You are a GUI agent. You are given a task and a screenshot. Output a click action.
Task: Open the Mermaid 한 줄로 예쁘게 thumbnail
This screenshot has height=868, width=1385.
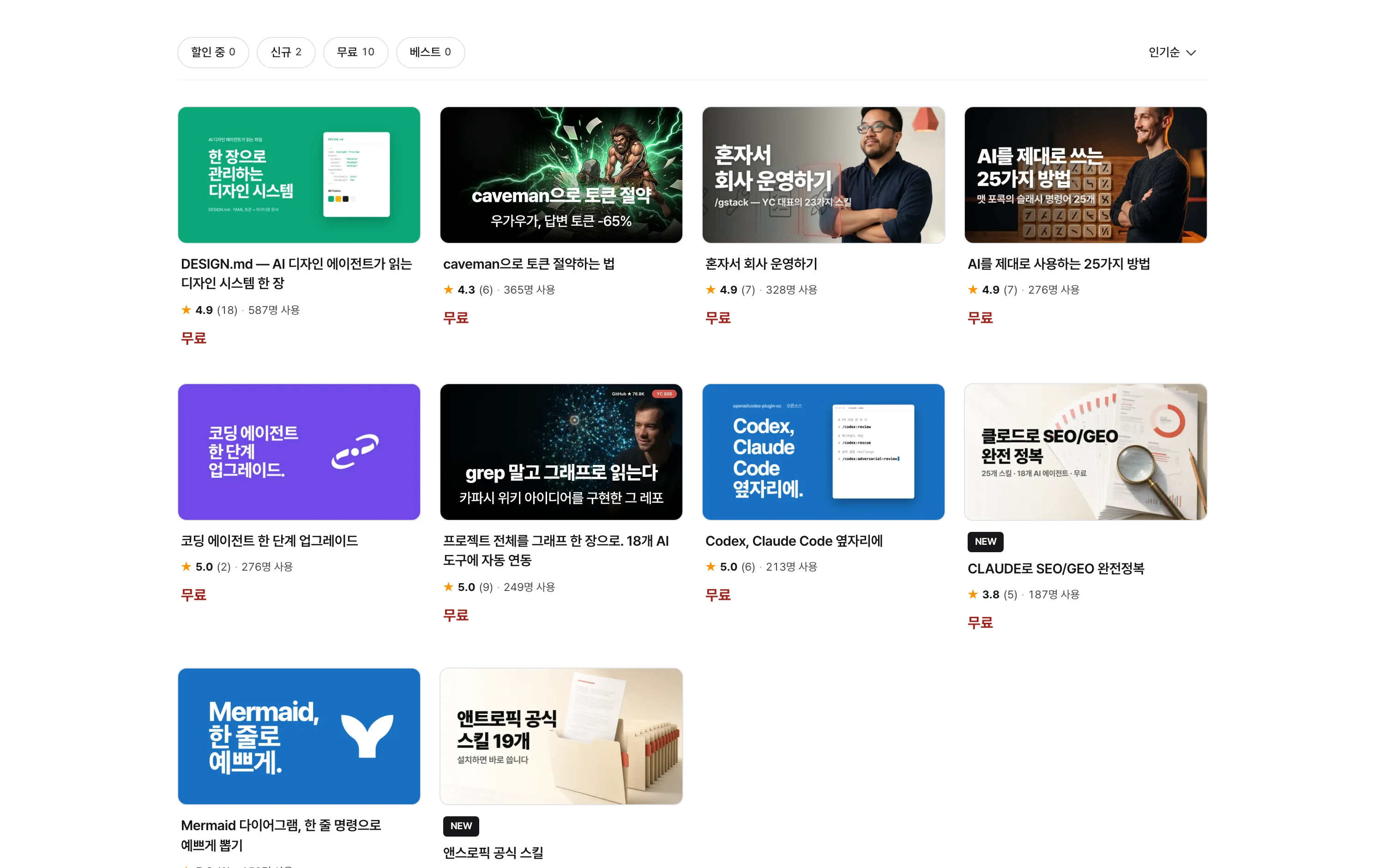pyautogui.click(x=299, y=736)
